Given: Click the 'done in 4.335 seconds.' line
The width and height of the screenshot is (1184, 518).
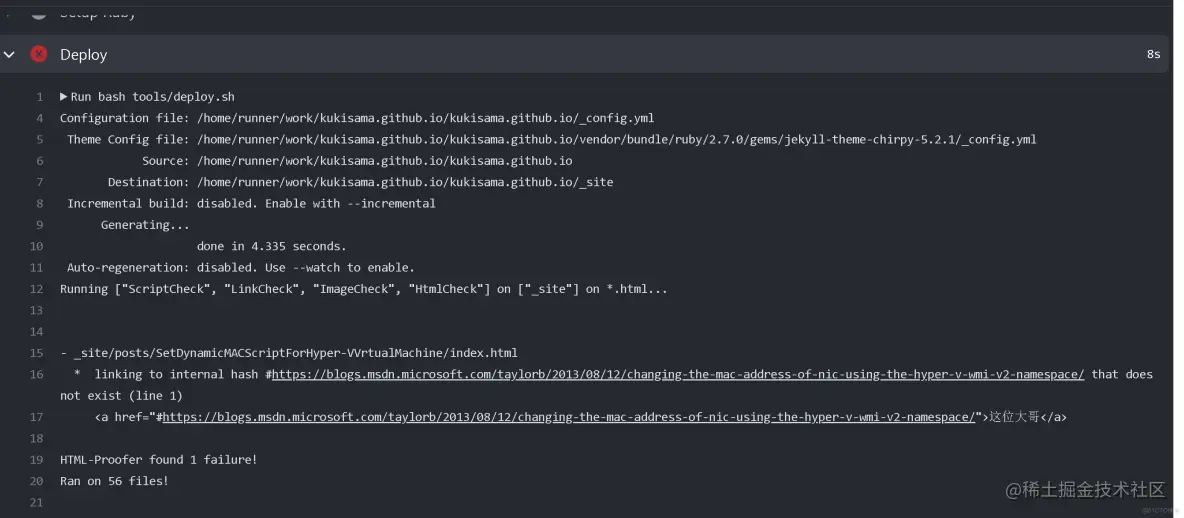Looking at the screenshot, I should pyautogui.click(x=272, y=246).
